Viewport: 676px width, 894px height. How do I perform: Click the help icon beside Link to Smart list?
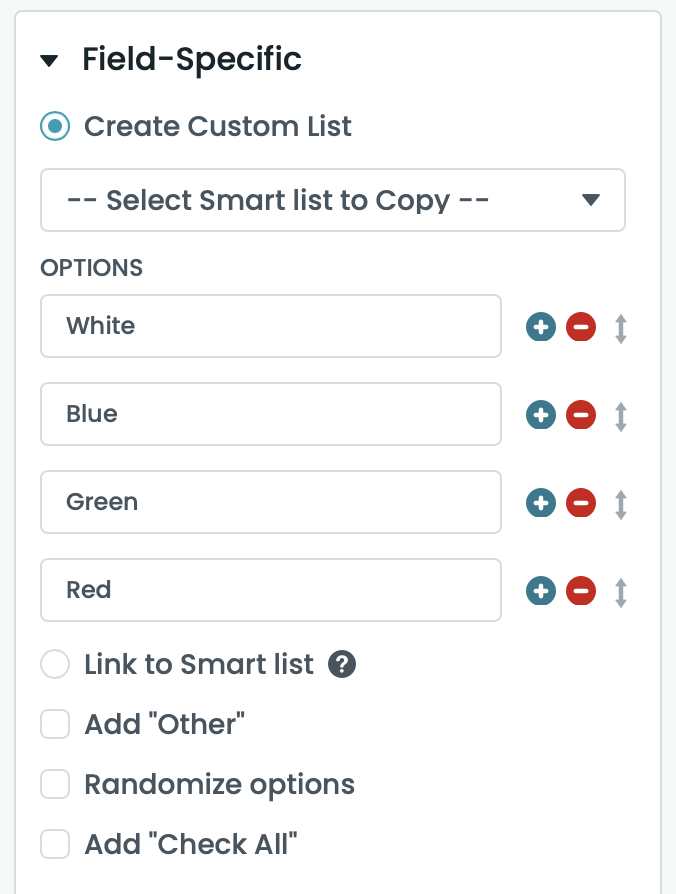pos(343,664)
